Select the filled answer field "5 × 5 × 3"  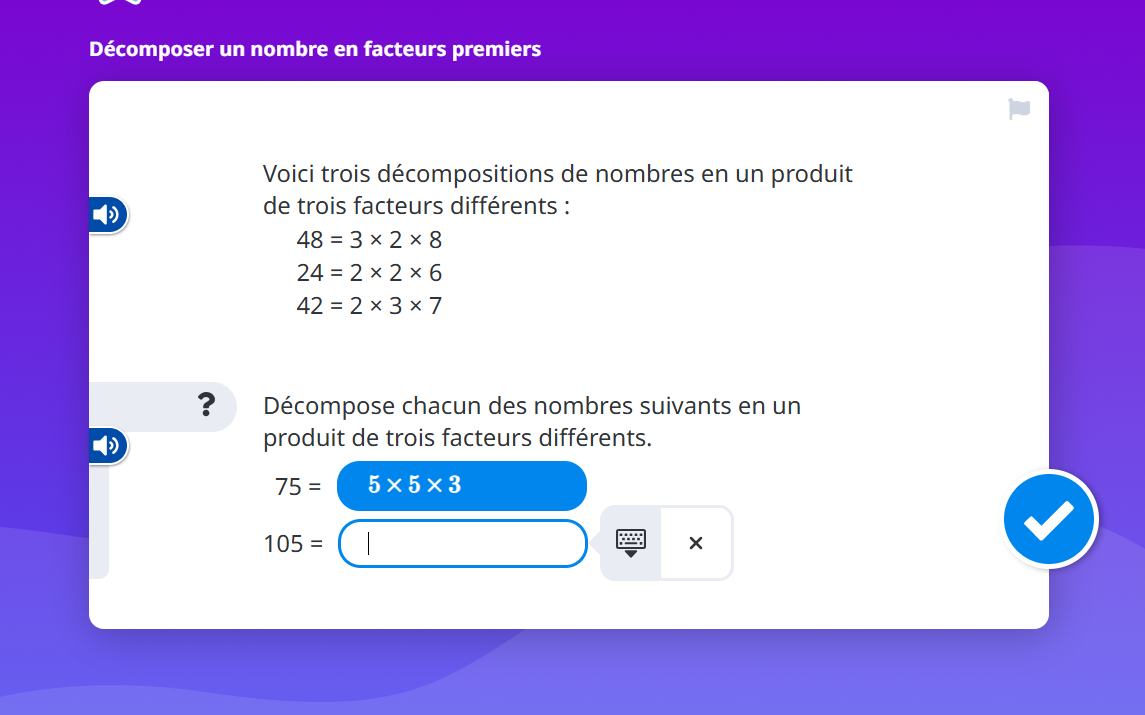pos(462,486)
